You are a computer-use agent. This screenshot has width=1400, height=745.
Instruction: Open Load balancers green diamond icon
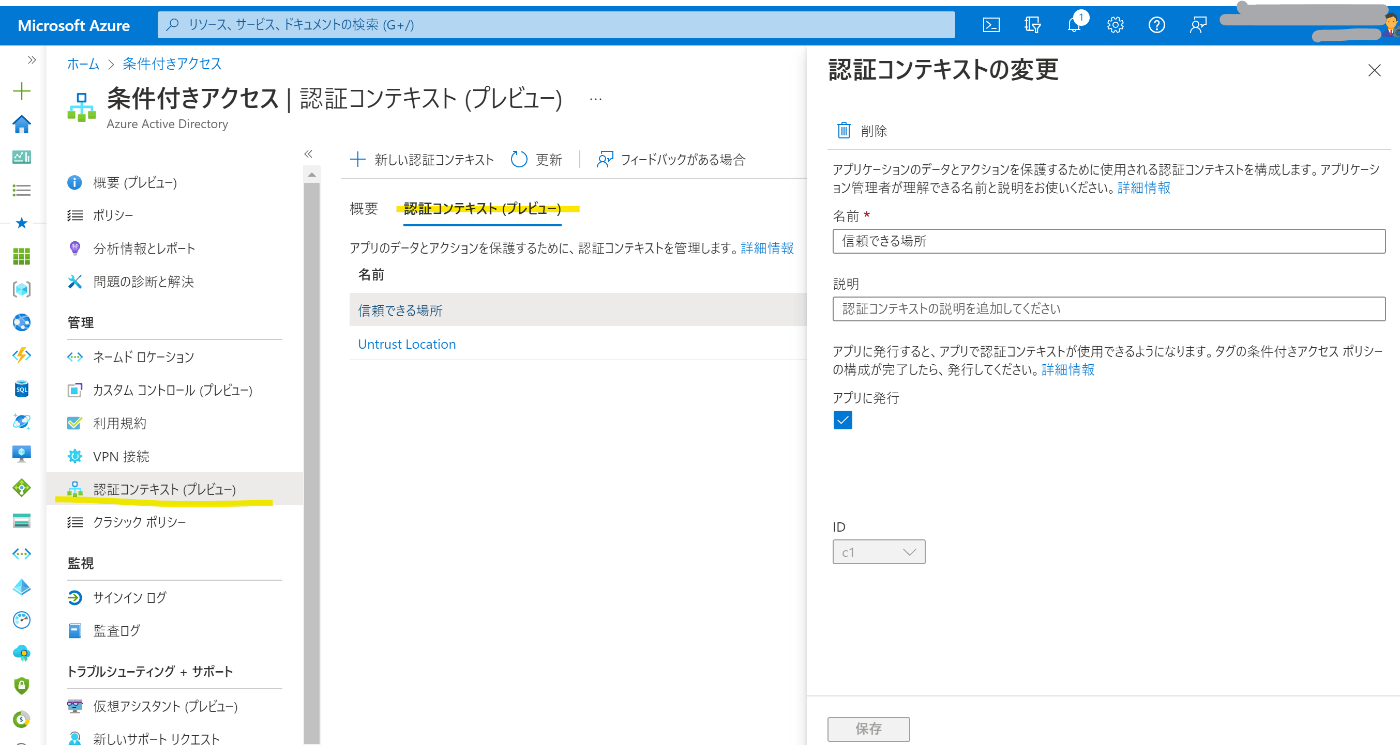[x=21, y=487]
